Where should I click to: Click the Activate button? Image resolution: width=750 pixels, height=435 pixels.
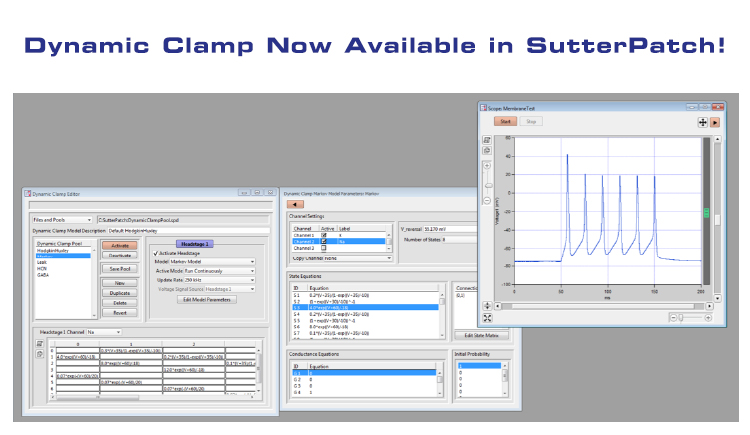coord(120,245)
